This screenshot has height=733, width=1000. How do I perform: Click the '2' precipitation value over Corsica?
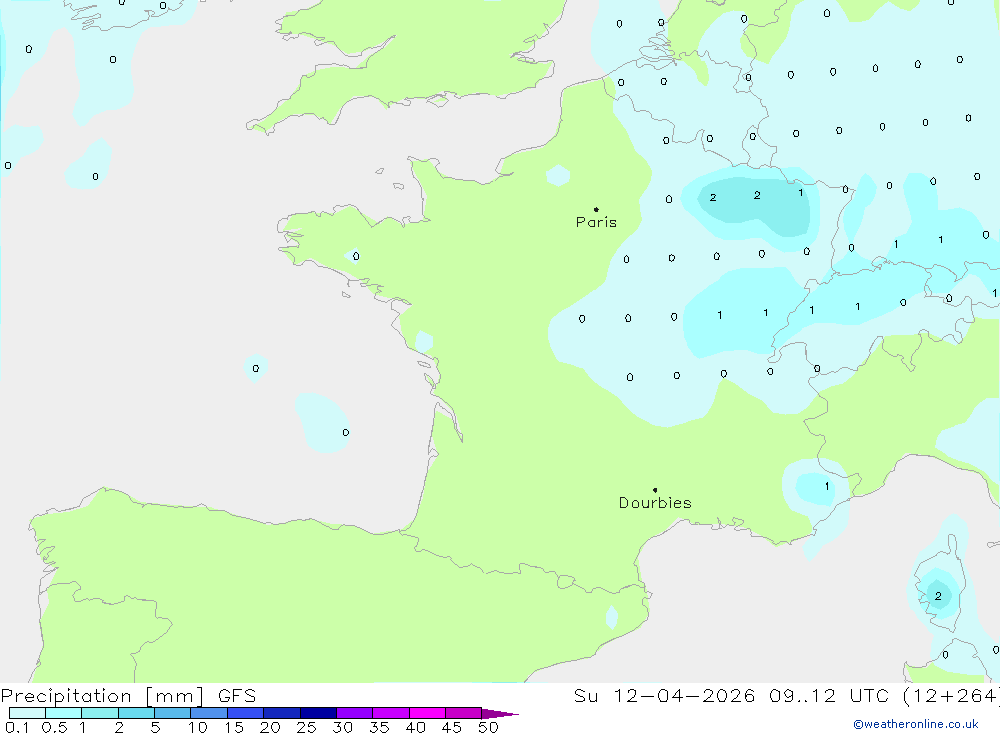[938, 596]
